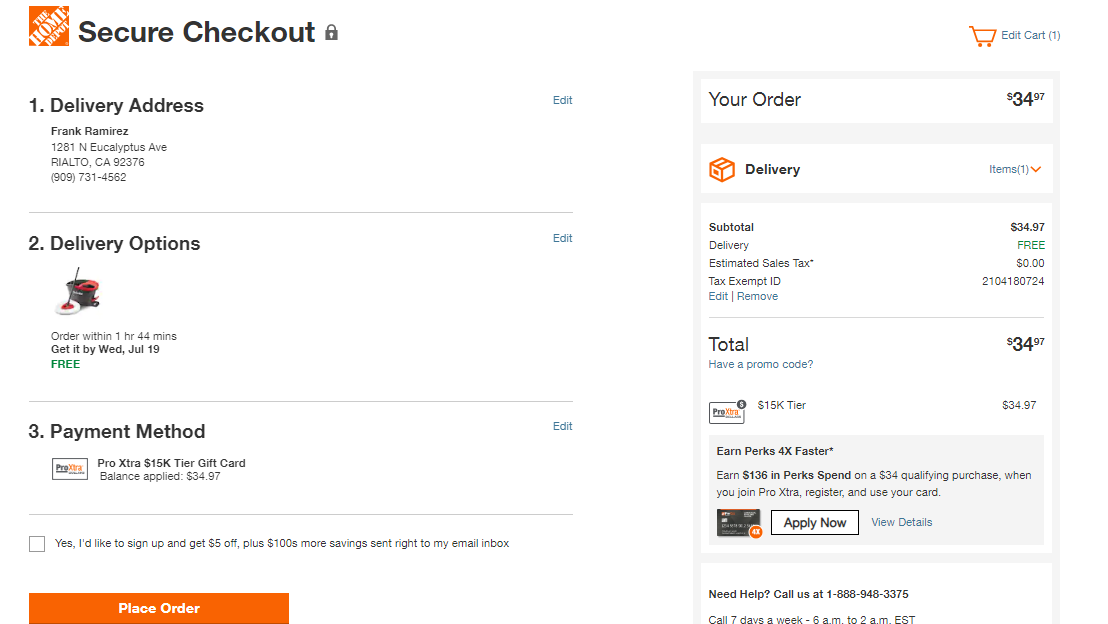Open View Details for Perks offer

pyautogui.click(x=902, y=522)
